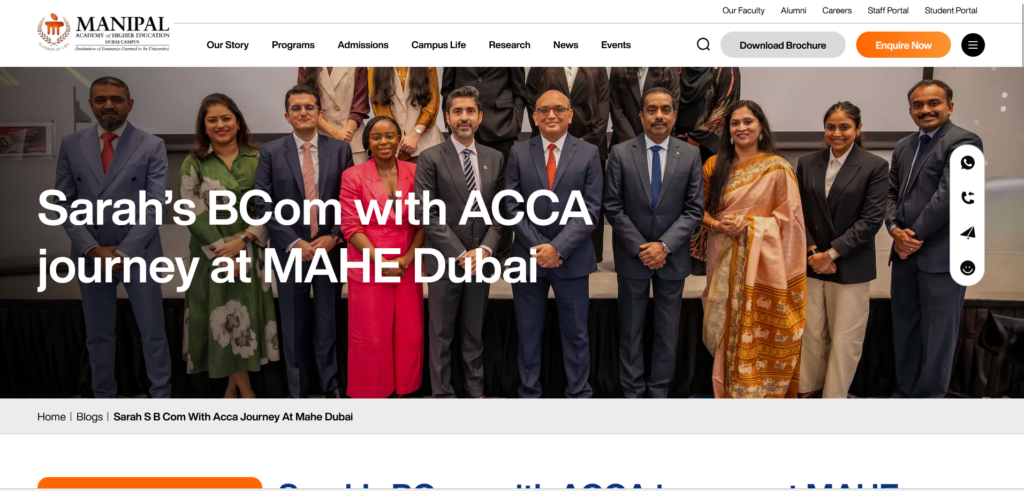This screenshot has height=491, width=1024.
Task: Tap the phone call icon in sidebar
Action: point(967,198)
